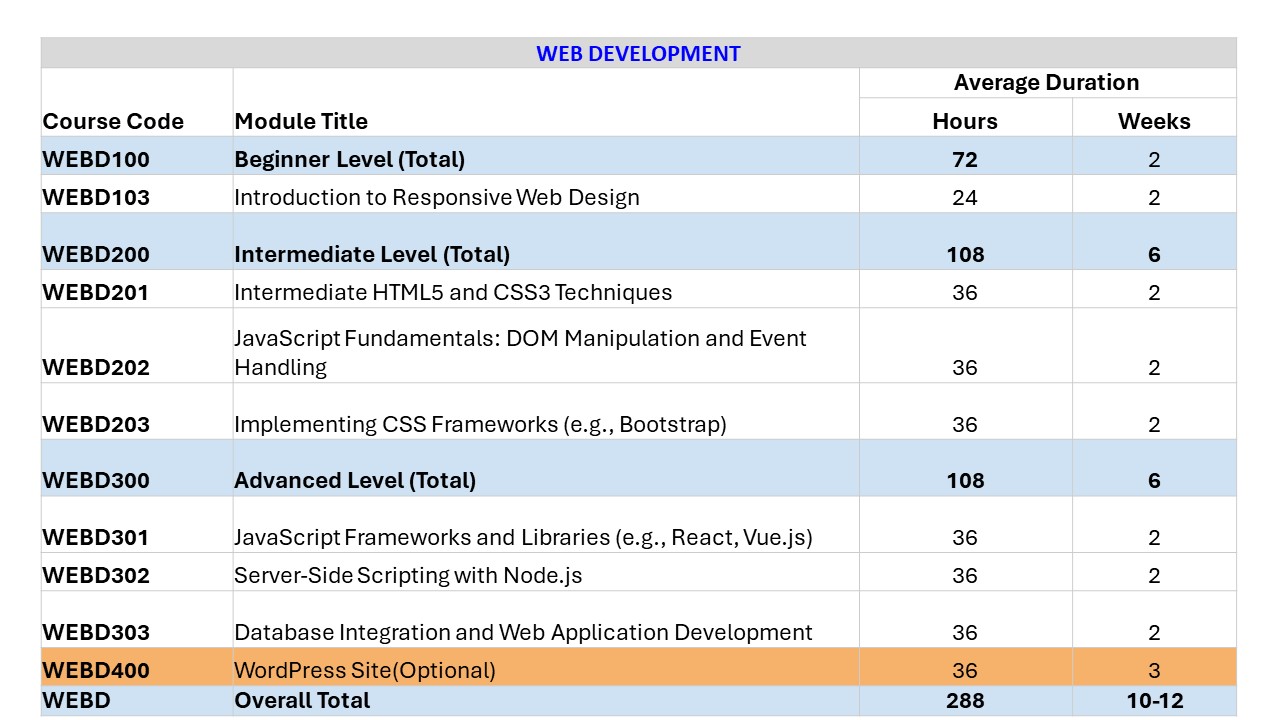Click the orange WordPress Site(Optional) cell
1280x720 pixels.
point(364,670)
